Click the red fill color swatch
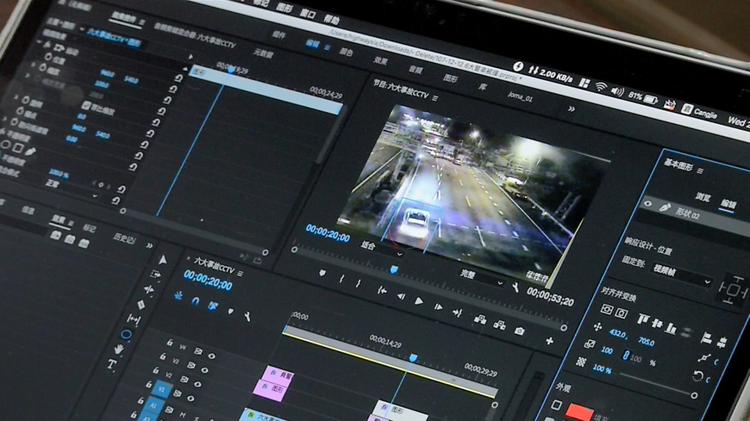750x421 pixels. click(579, 411)
